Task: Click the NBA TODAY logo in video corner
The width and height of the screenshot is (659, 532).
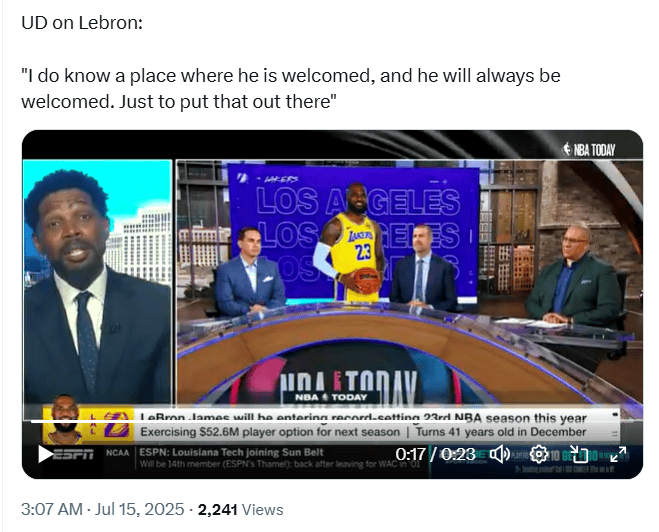Action: click(588, 150)
